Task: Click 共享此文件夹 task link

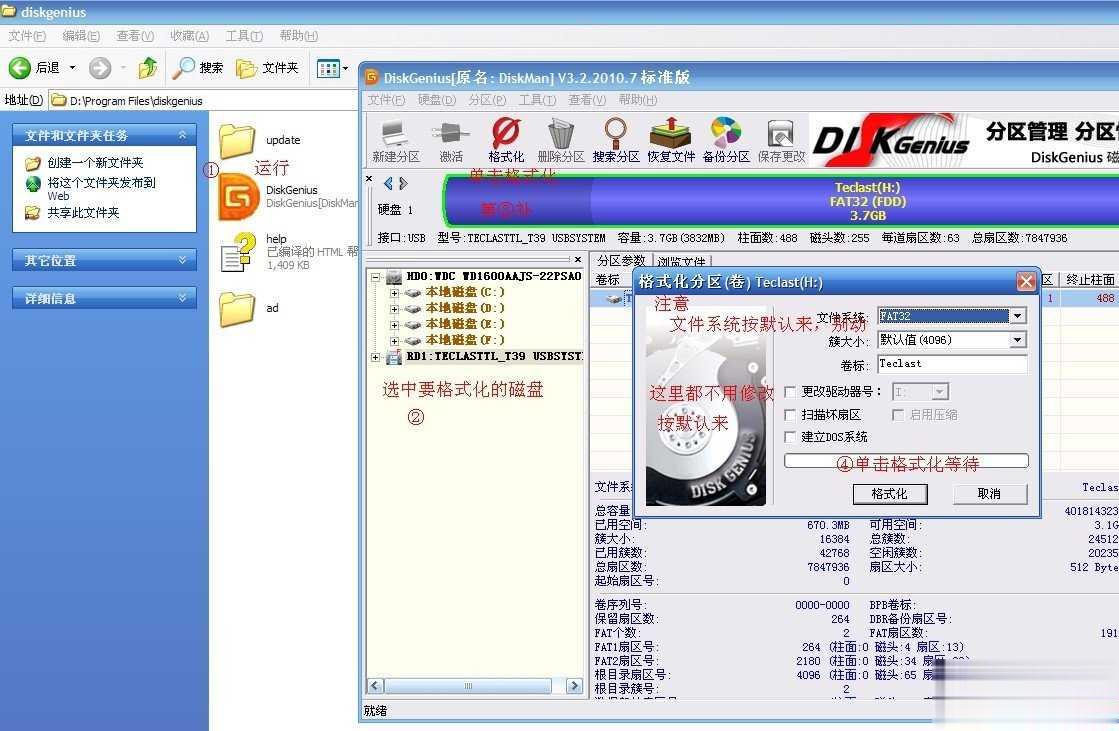Action: click(x=83, y=213)
